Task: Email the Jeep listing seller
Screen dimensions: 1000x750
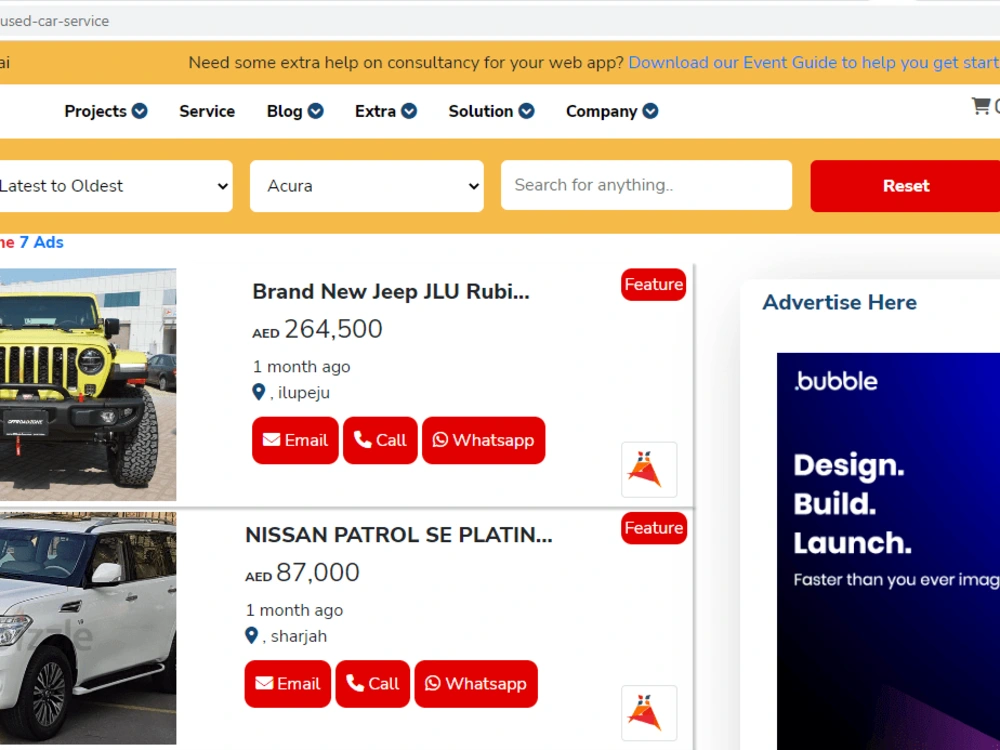Action: 295,440
